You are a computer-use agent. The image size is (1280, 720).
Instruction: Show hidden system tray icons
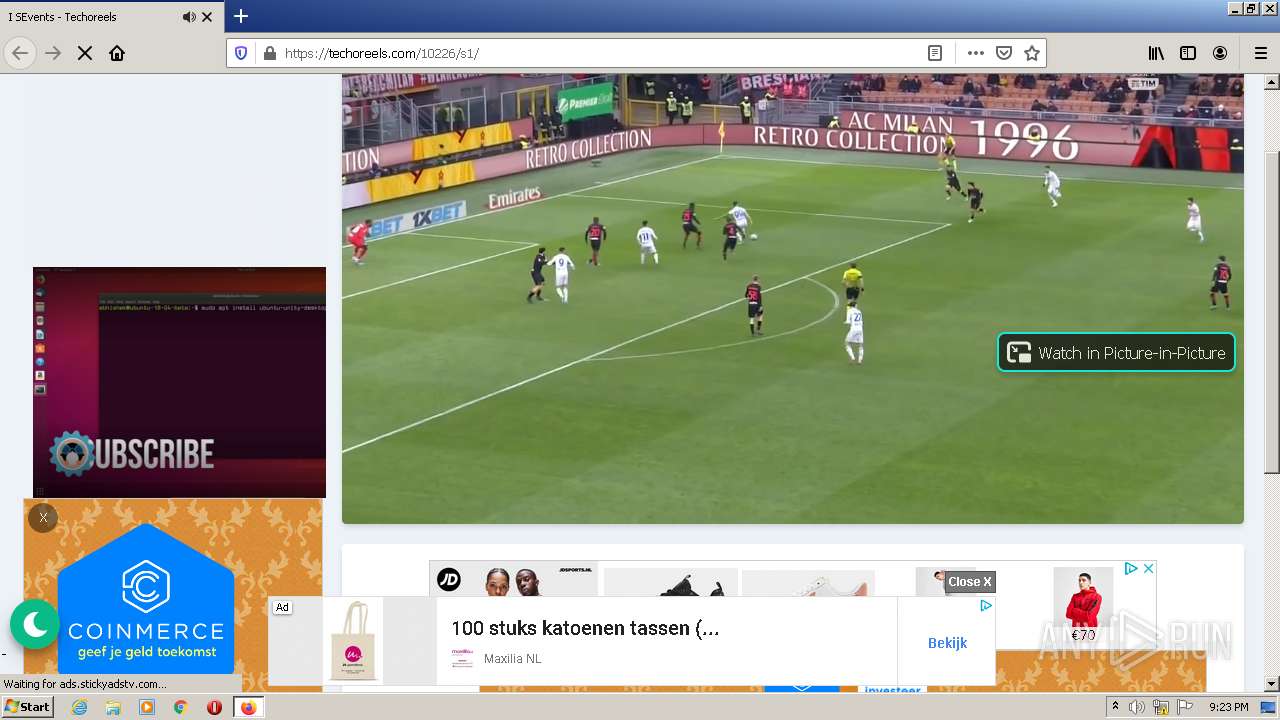pyautogui.click(x=1115, y=707)
